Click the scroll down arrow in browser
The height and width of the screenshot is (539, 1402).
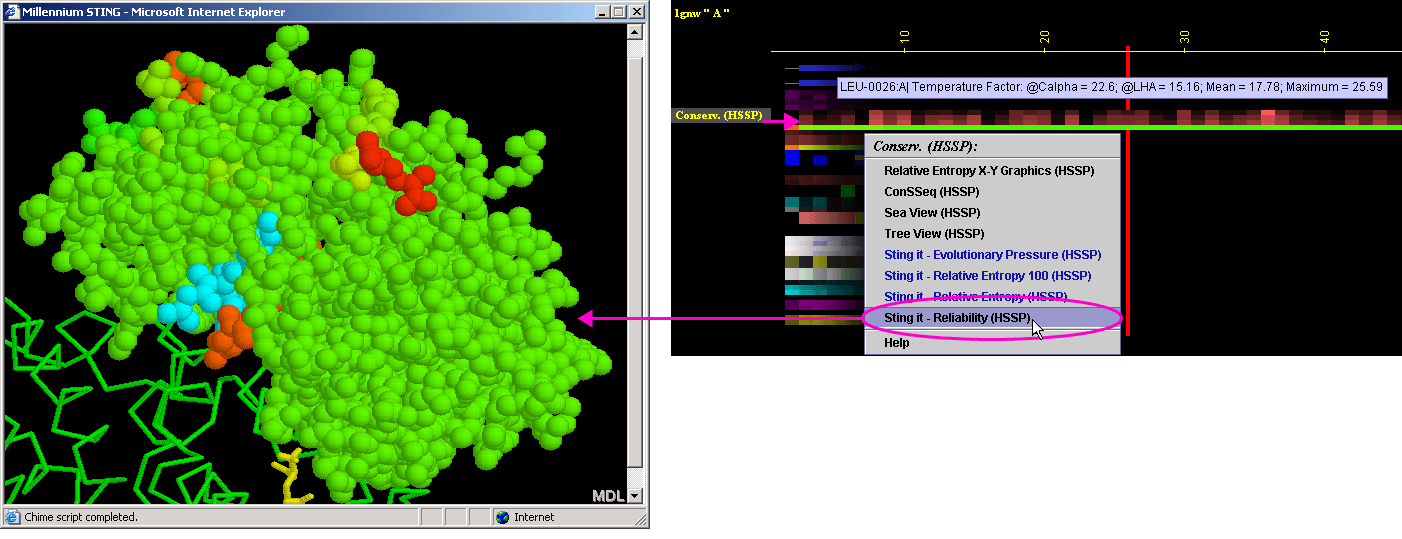click(x=635, y=496)
